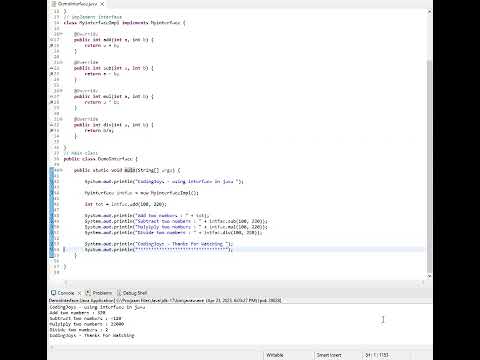Click the return a/b statement

[99, 130]
